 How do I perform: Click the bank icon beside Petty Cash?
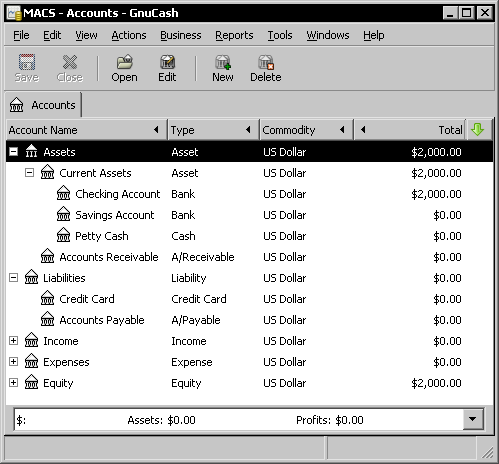(x=63, y=236)
